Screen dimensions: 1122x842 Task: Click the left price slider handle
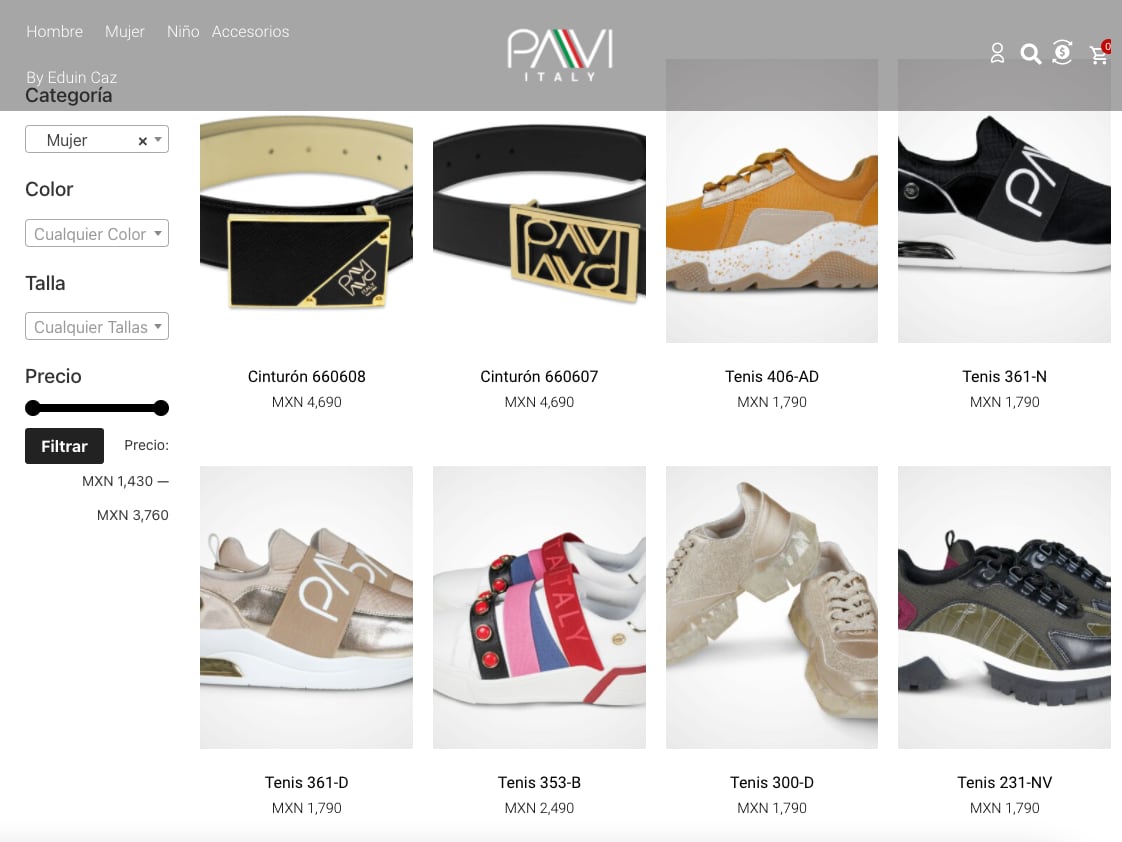click(x=32, y=408)
